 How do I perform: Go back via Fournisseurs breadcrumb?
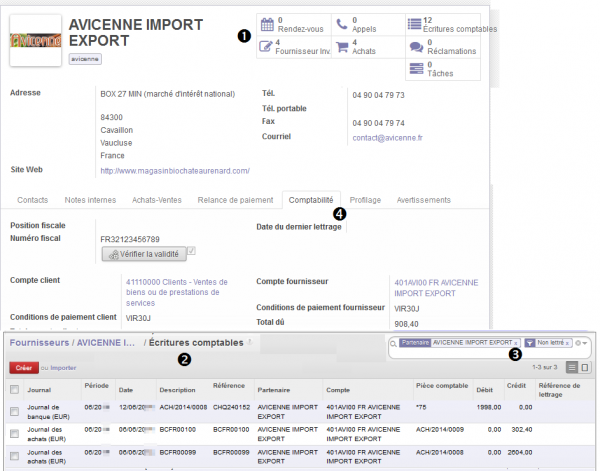coord(39,343)
